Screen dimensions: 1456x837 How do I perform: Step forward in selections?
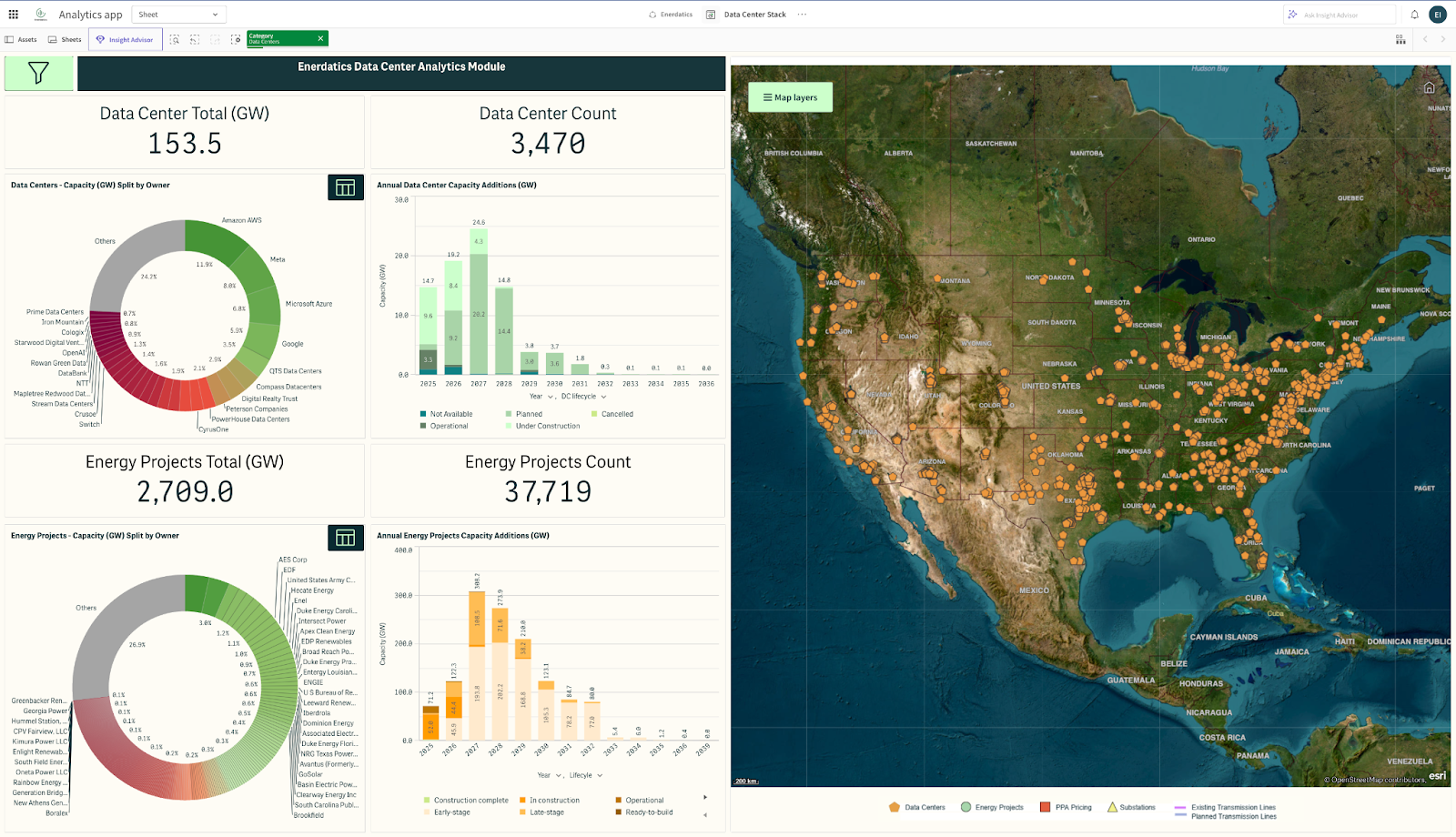(215, 40)
